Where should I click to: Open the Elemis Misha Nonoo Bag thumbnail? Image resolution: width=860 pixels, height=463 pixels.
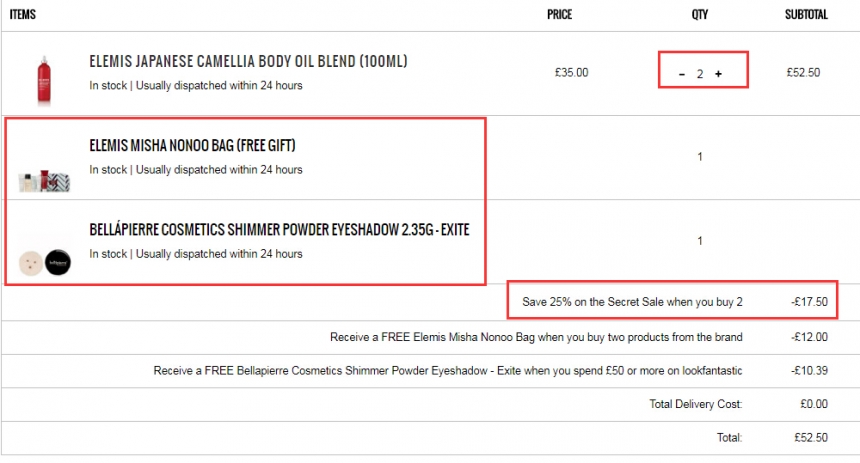(44, 180)
